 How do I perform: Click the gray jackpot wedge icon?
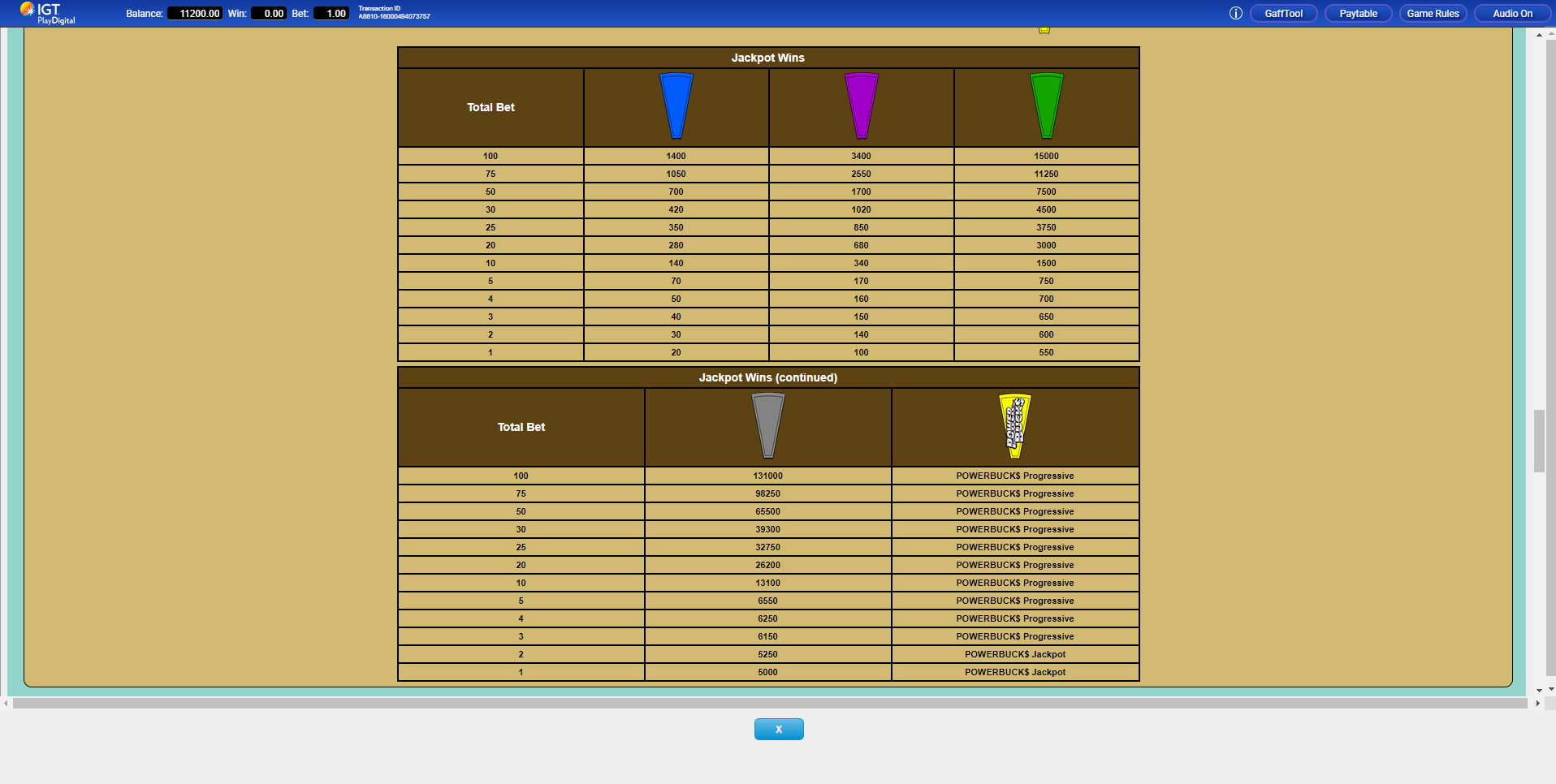coord(767,425)
